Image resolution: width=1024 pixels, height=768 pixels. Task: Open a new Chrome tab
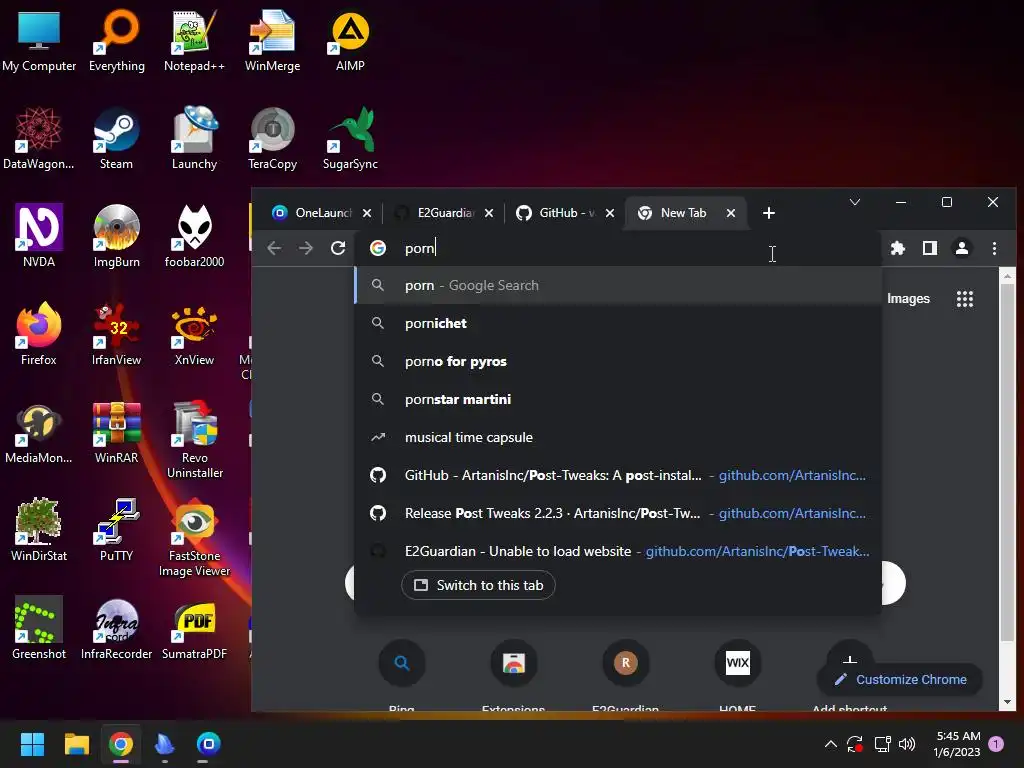point(769,213)
